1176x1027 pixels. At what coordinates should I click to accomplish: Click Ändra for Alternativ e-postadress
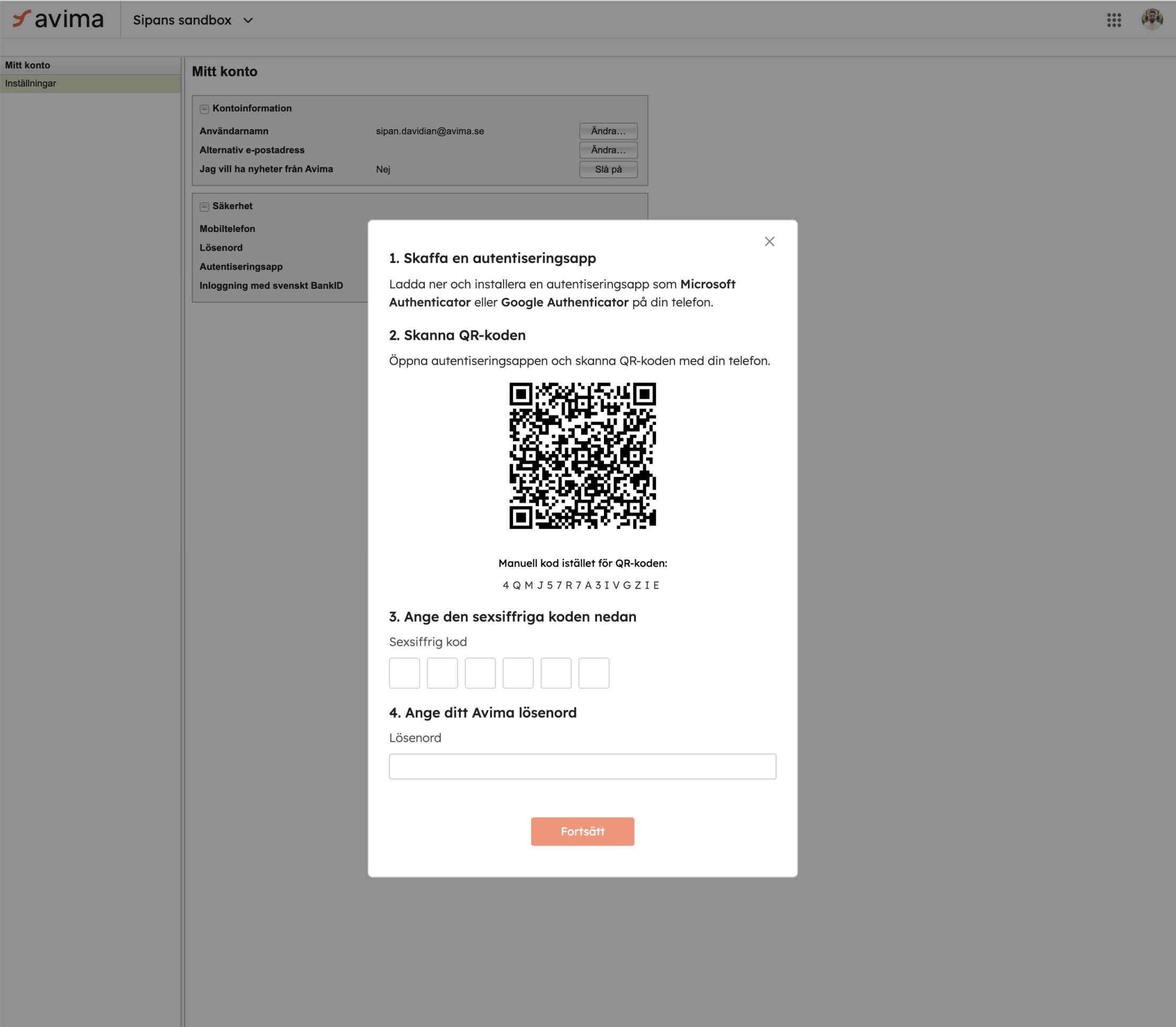[x=608, y=150]
